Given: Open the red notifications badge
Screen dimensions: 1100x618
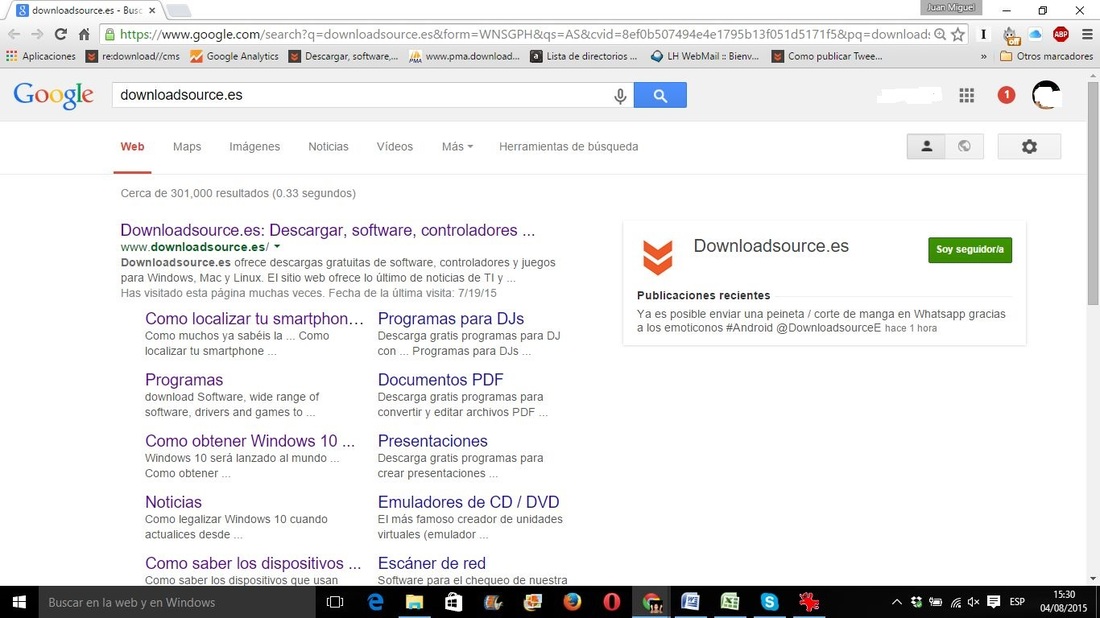Looking at the screenshot, I should pyautogui.click(x=1006, y=95).
